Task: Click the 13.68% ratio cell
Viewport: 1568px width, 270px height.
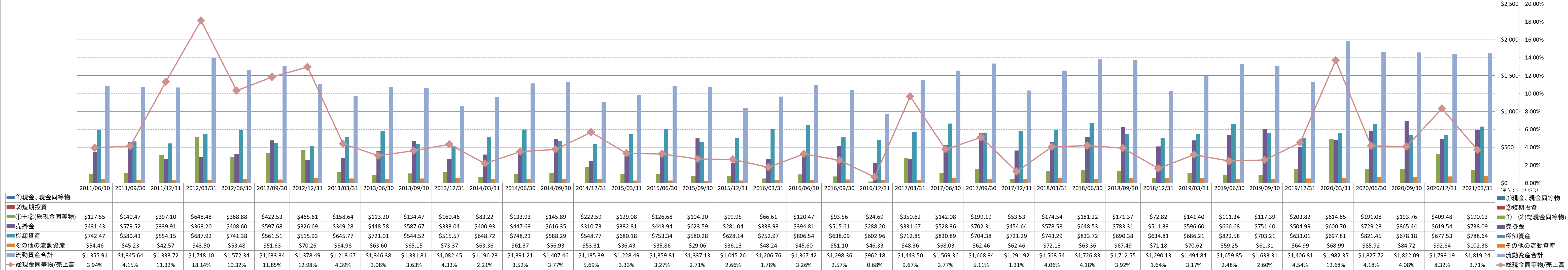Action: 1336,265
